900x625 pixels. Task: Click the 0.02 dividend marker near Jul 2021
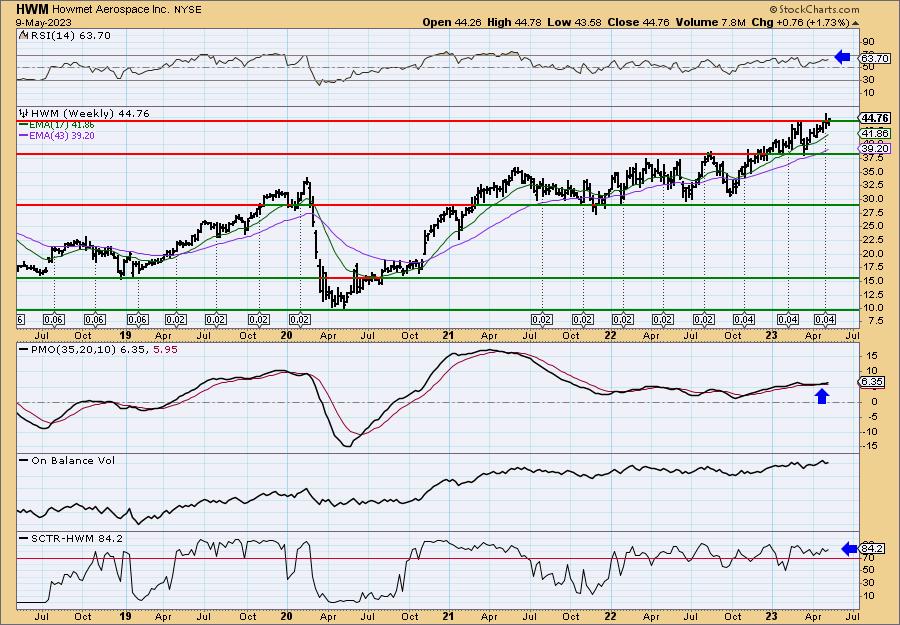click(542, 320)
